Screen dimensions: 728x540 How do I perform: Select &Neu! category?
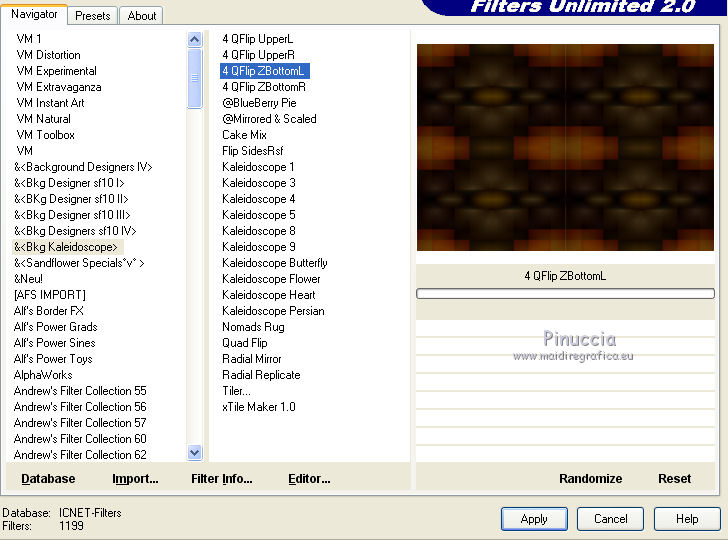point(28,279)
